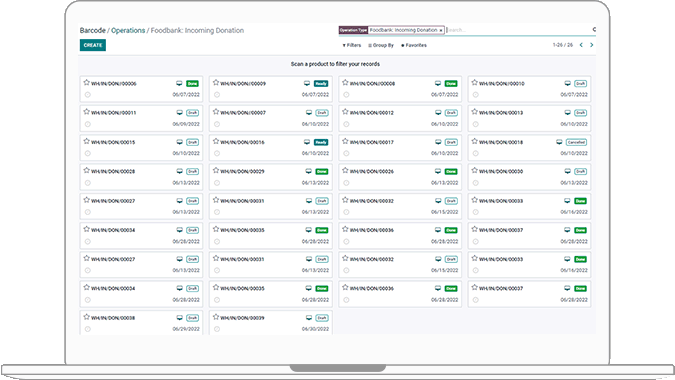Click activity clock icon on WH/IN/DON/00016
Image resolution: width=675 pixels, height=380 pixels.
[217, 153]
